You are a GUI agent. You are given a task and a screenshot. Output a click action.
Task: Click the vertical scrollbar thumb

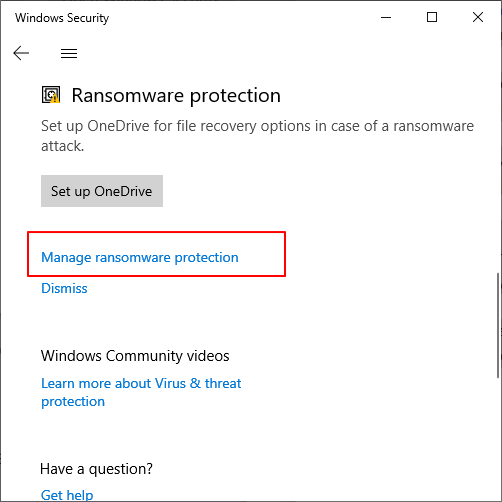[498, 325]
